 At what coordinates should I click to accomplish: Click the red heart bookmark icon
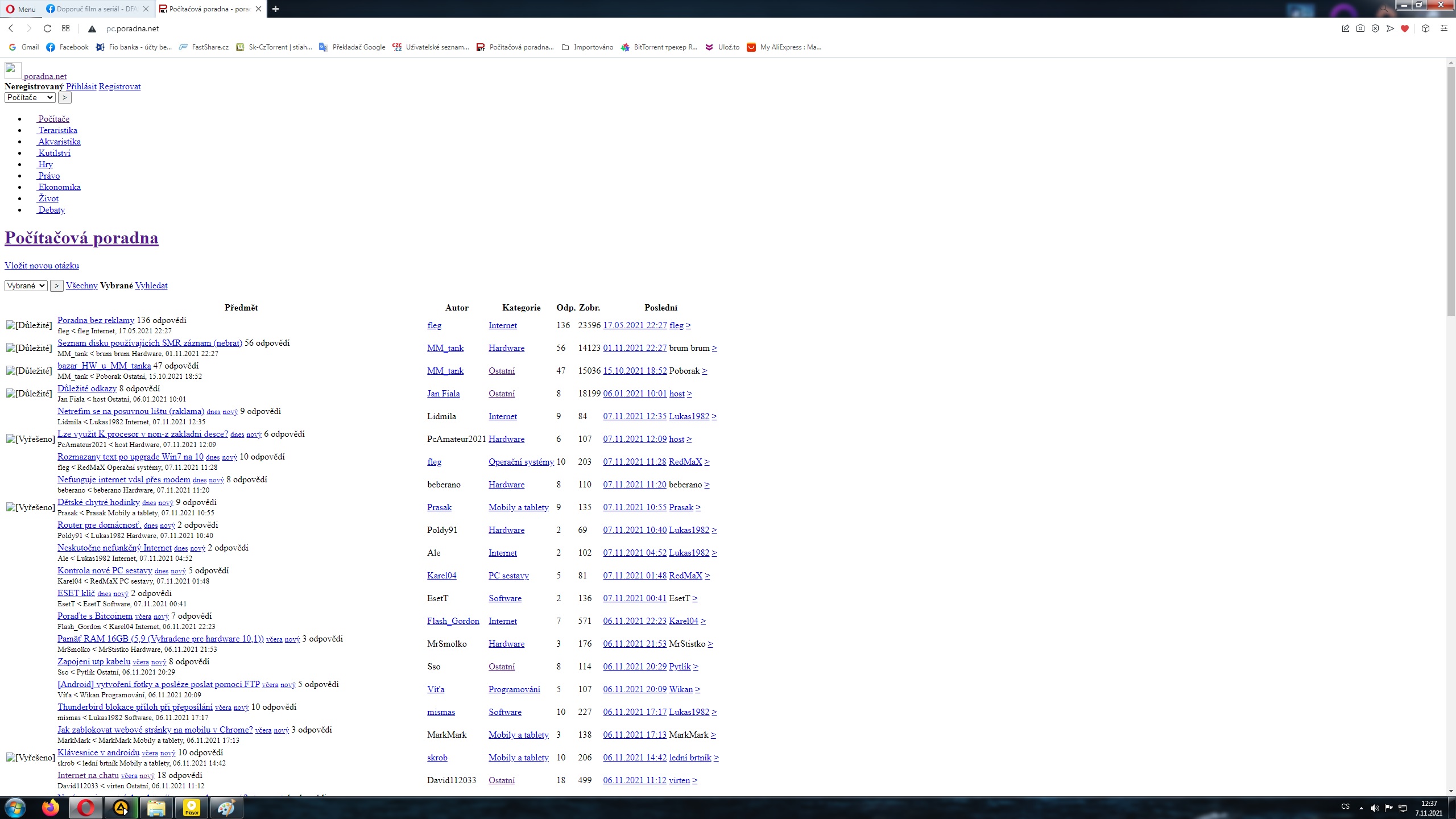pyautogui.click(x=1405, y=28)
